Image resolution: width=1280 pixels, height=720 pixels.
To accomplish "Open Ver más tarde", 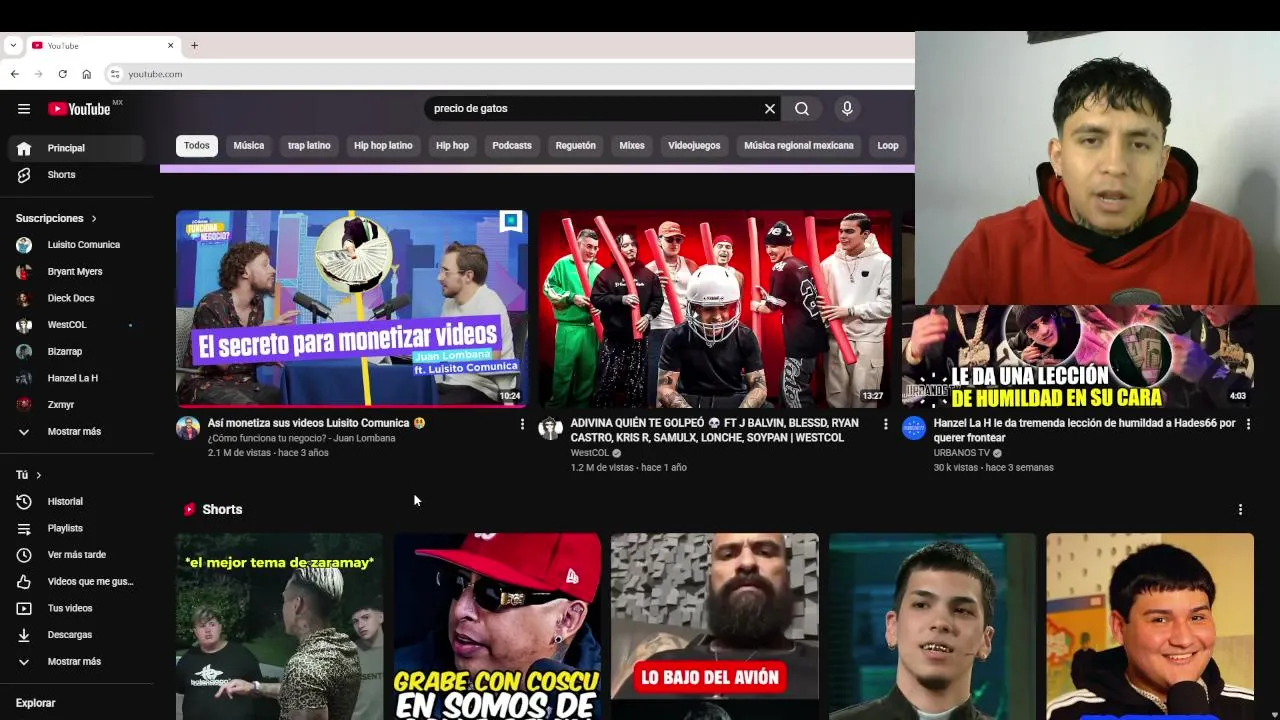I will click(76, 555).
